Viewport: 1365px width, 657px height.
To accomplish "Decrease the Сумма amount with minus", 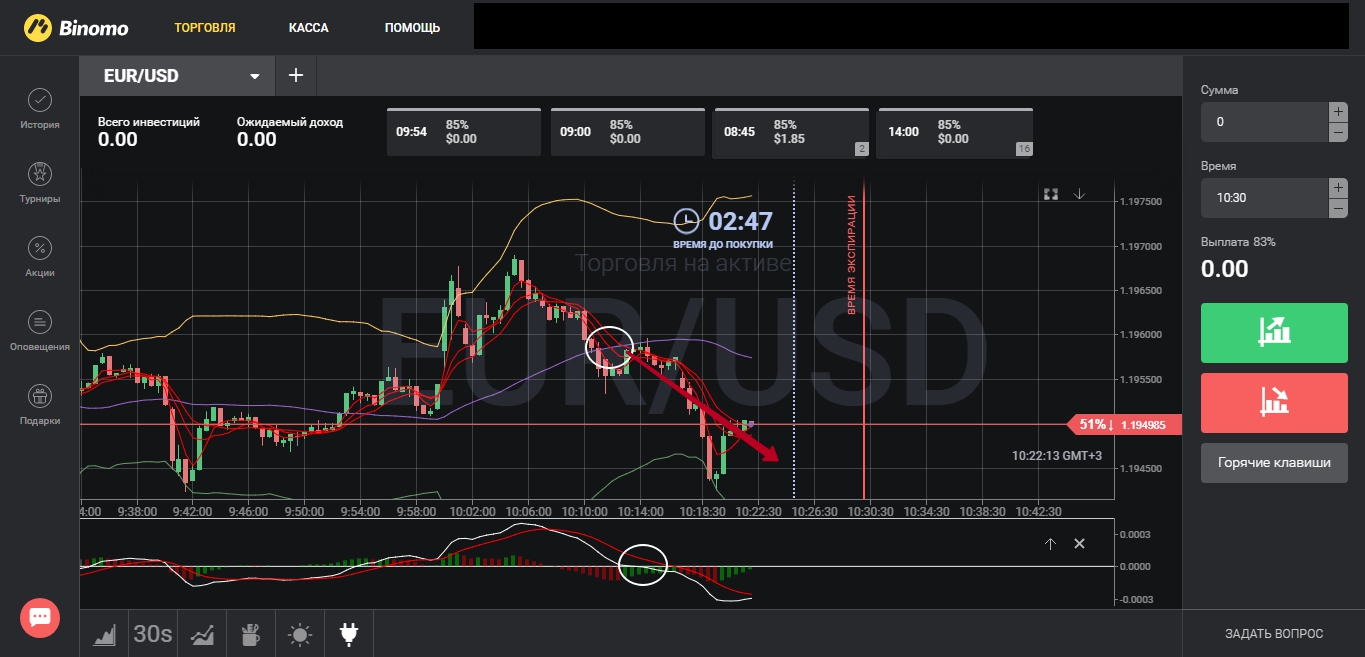I will pyautogui.click(x=1338, y=132).
